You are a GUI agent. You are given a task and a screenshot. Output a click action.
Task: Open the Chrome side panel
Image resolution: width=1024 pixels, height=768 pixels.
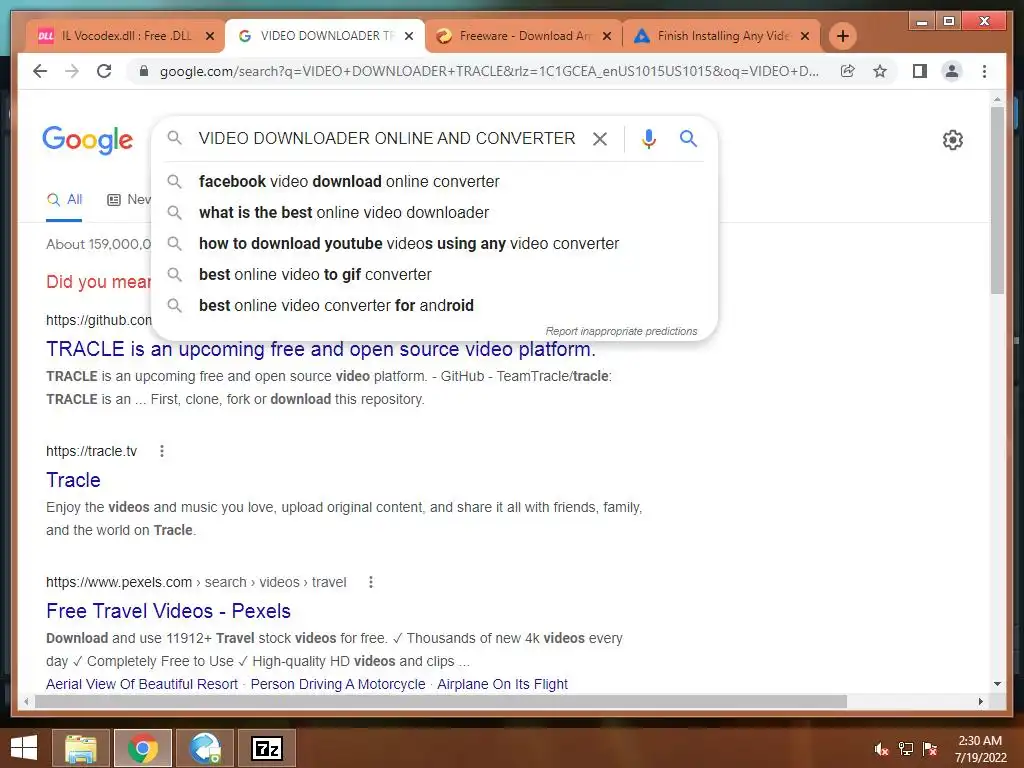920,71
